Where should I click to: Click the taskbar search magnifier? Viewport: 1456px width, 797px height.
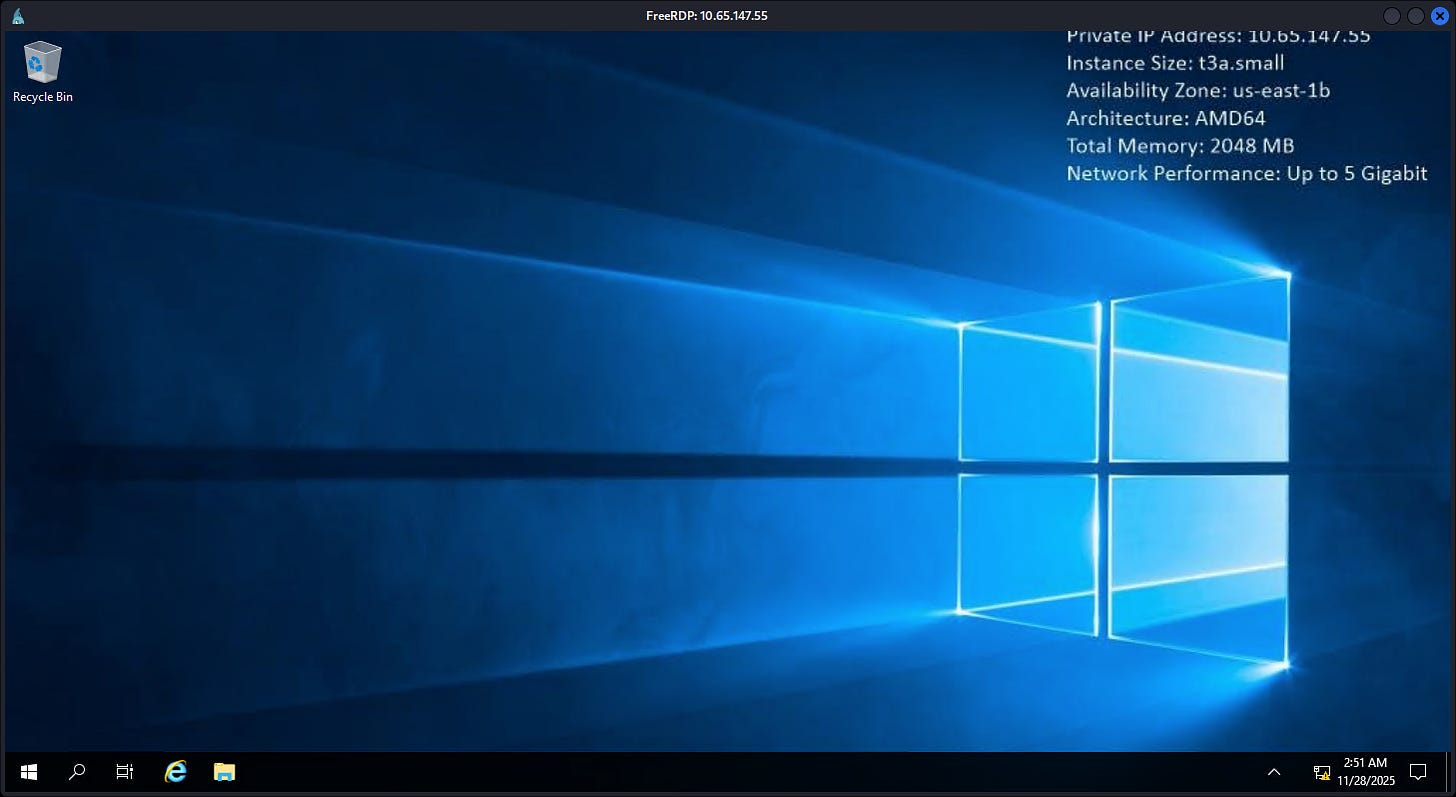tap(77, 771)
